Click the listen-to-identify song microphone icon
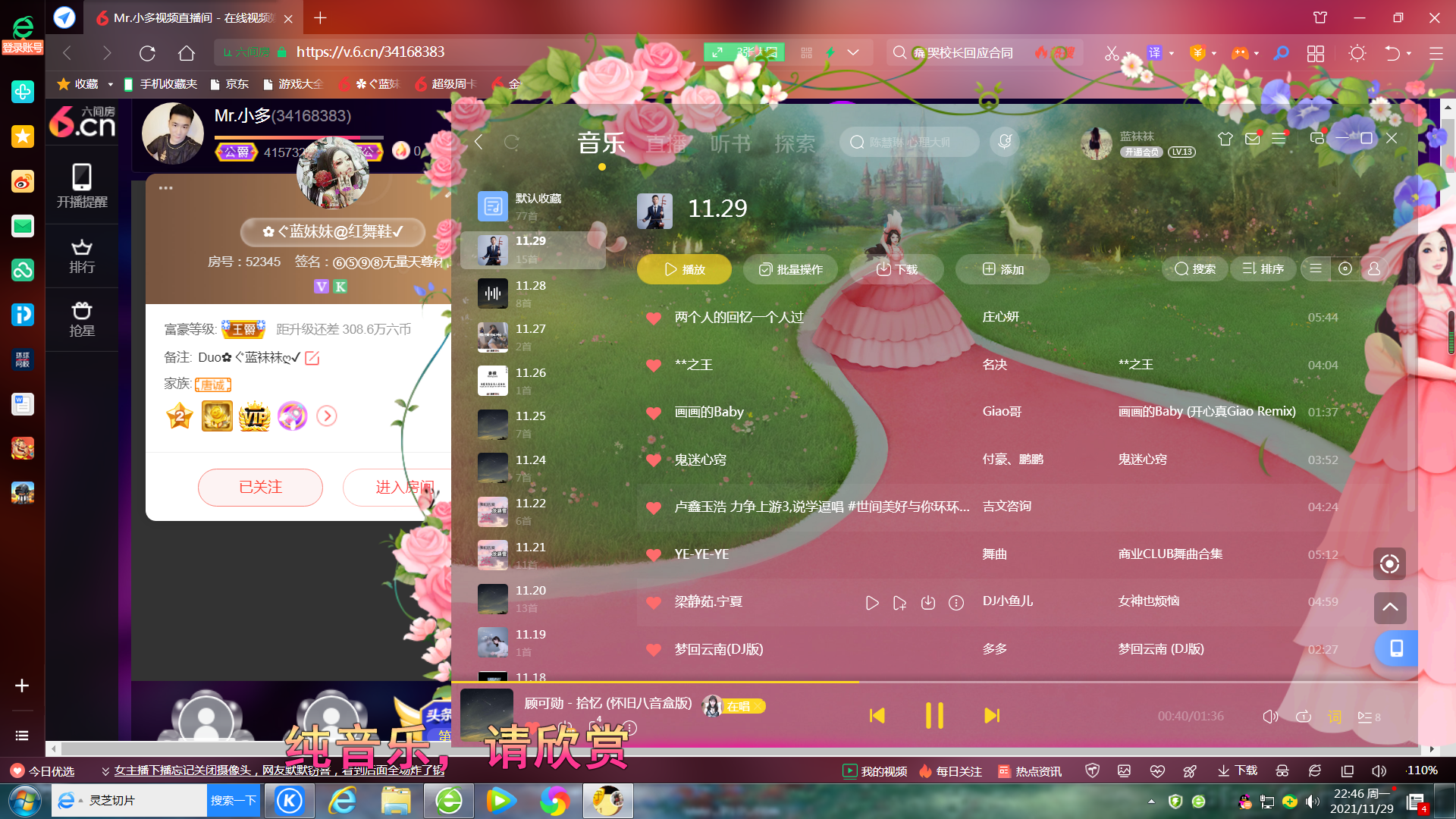1456x819 pixels. [1005, 142]
